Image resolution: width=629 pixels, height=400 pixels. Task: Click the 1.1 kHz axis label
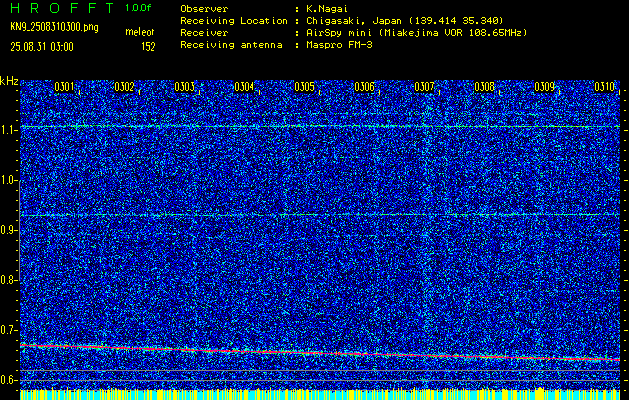click(8, 130)
